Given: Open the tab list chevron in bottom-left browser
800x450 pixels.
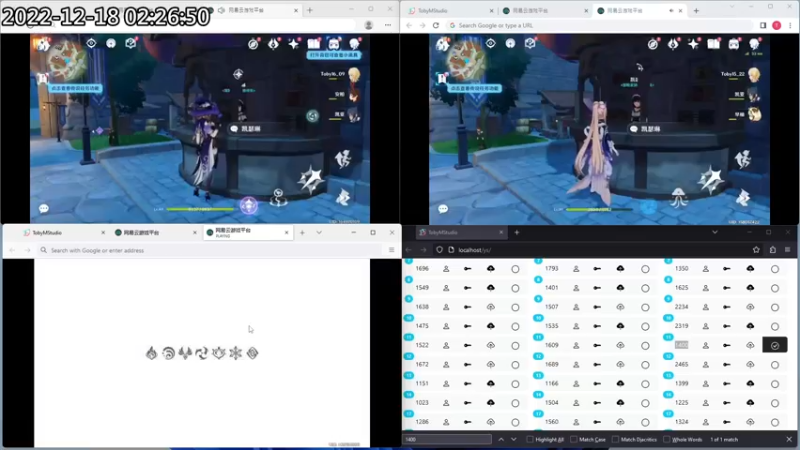Looking at the screenshot, I should (x=319, y=233).
